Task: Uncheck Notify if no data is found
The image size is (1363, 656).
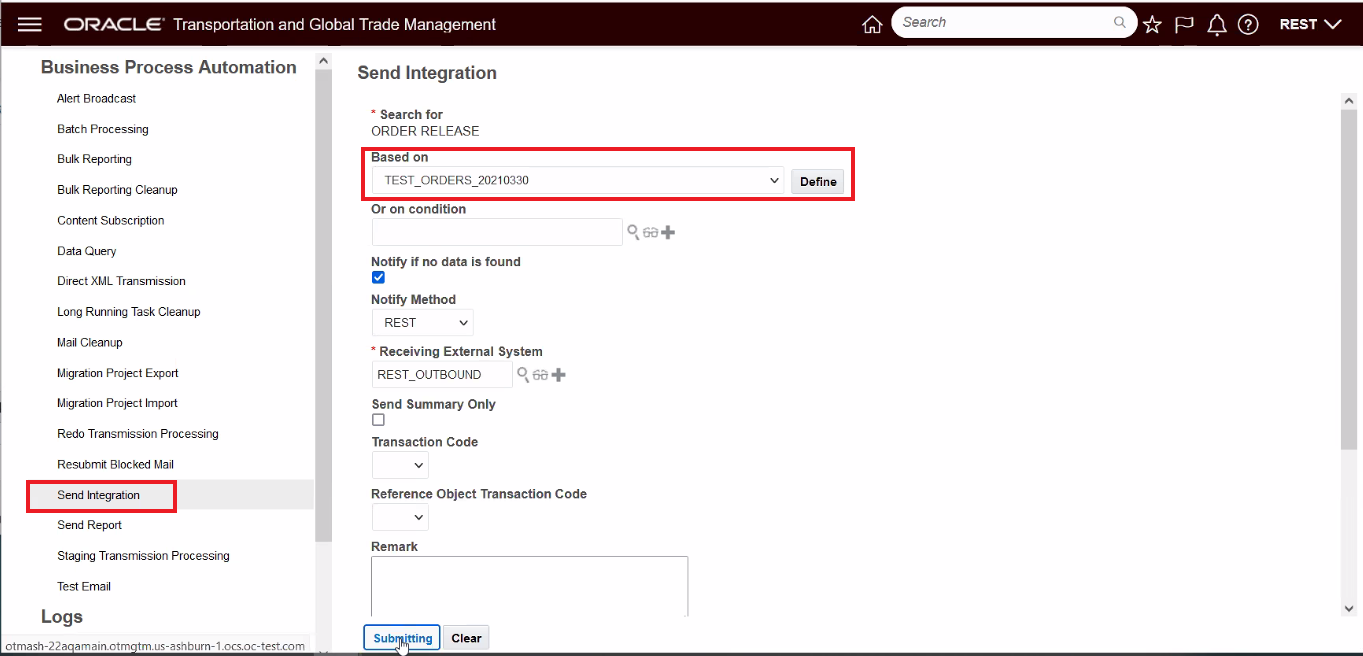Action: (x=378, y=278)
